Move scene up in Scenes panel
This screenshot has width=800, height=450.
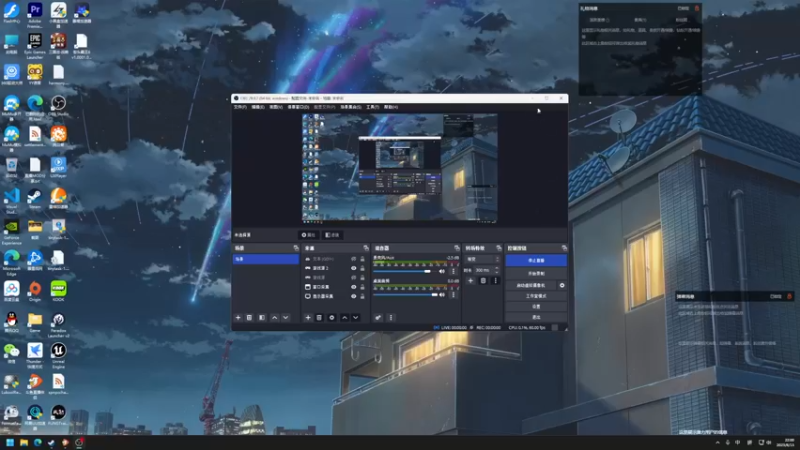[x=274, y=317]
